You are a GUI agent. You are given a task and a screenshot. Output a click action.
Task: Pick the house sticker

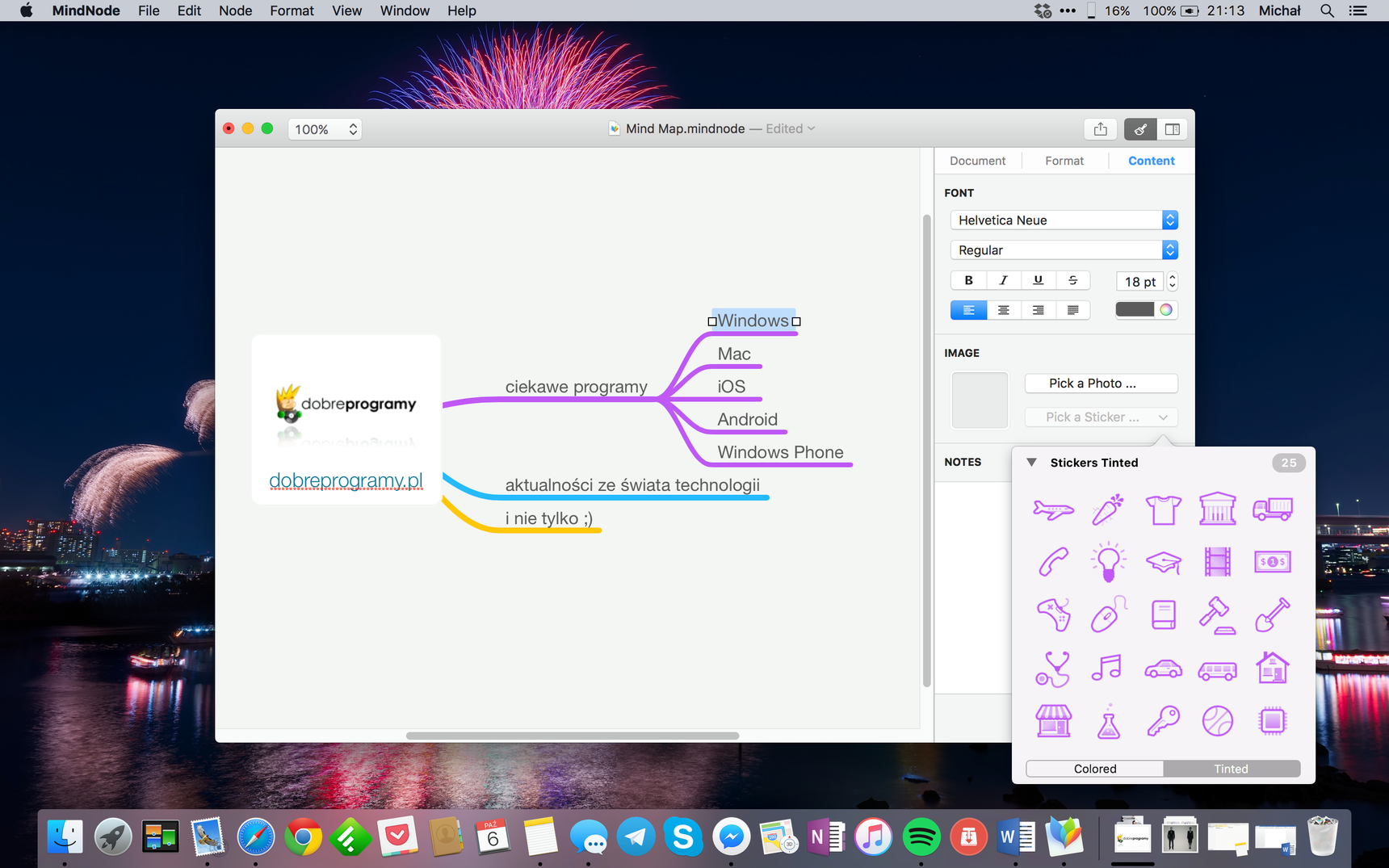click(x=1273, y=668)
